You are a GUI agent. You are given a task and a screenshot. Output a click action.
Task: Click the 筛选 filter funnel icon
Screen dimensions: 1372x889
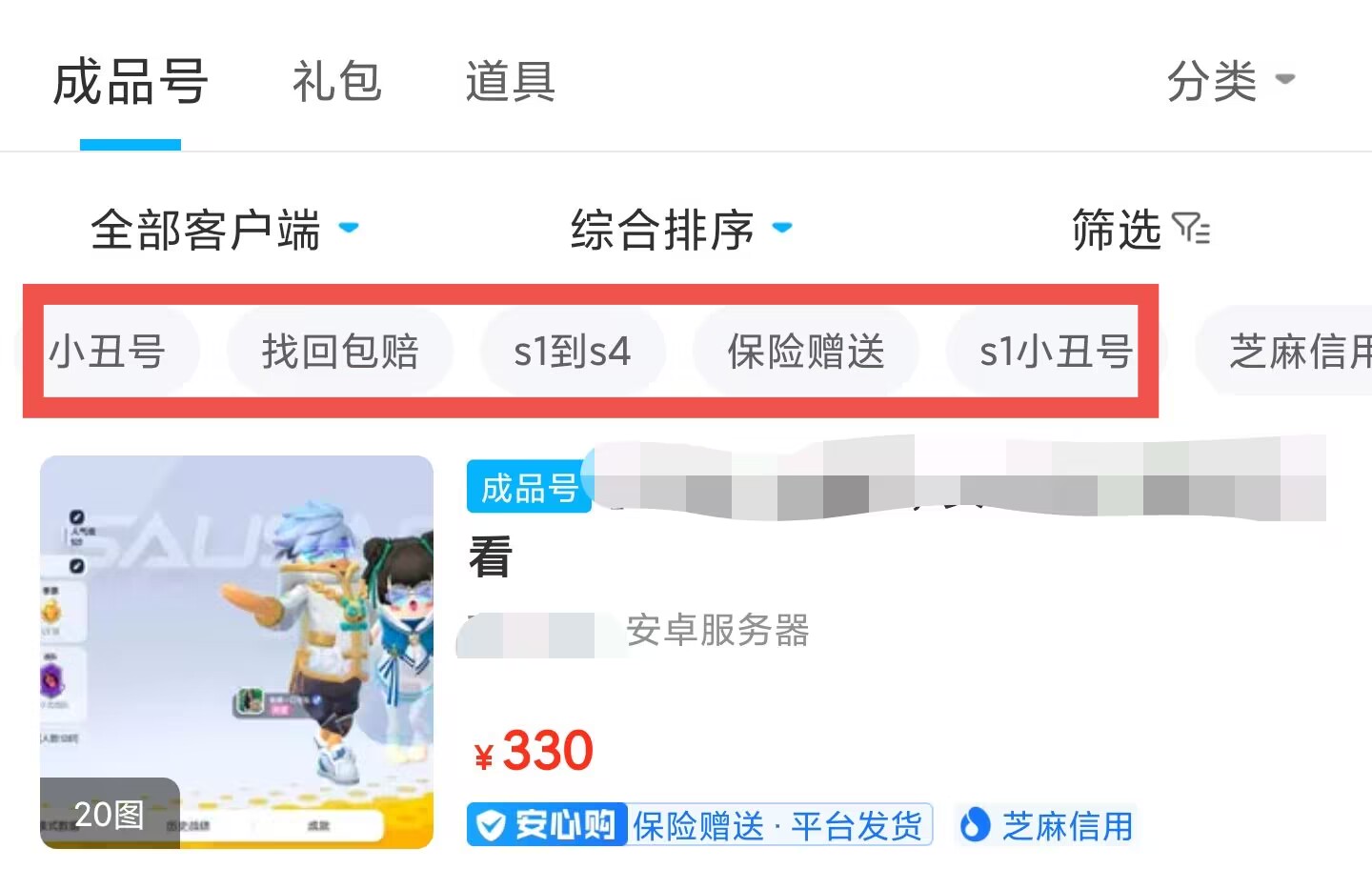pyautogui.click(x=1191, y=230)
